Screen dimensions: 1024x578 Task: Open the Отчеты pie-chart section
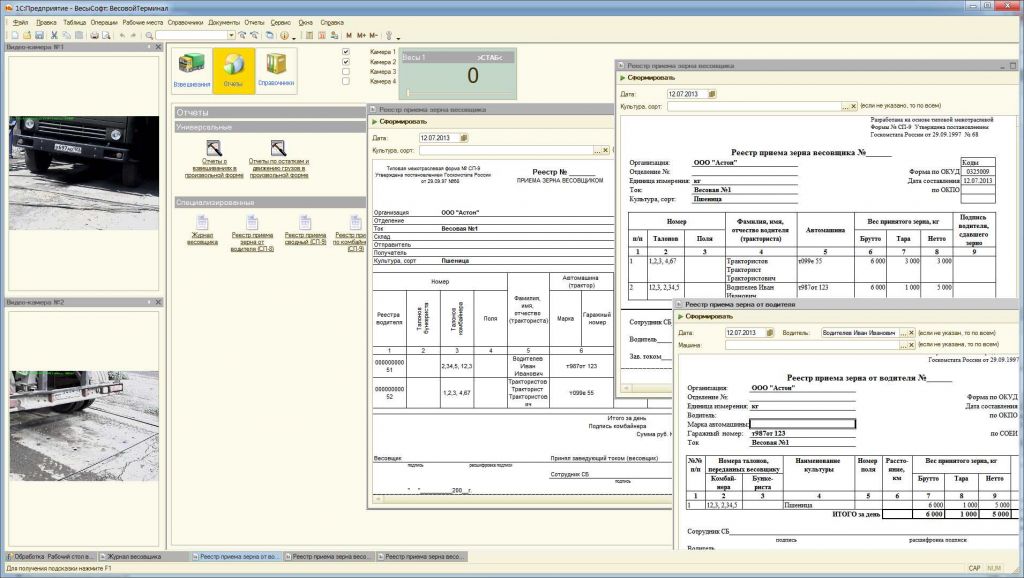[x=234, y=70]
